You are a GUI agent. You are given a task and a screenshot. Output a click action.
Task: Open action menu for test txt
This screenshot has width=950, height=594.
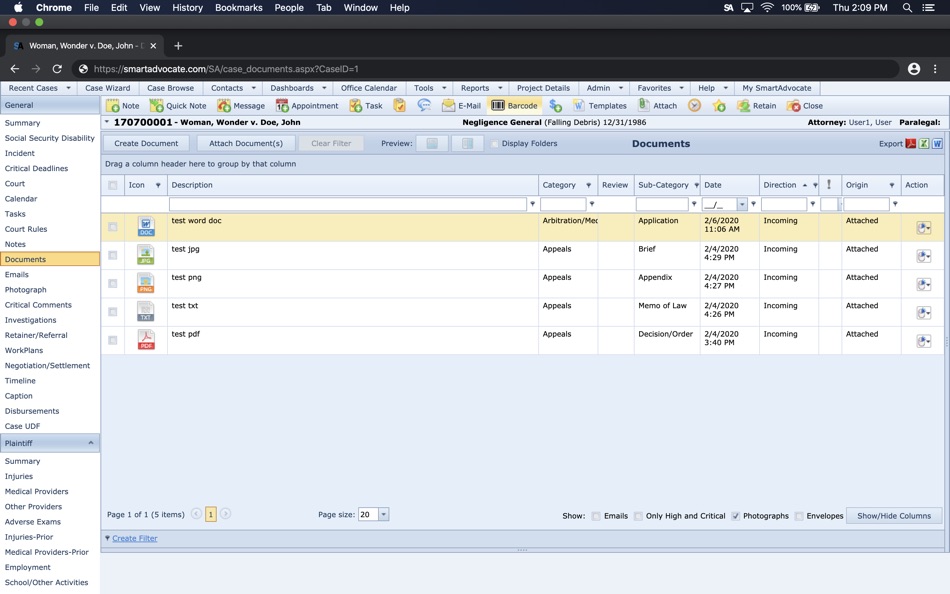point(923,313)
